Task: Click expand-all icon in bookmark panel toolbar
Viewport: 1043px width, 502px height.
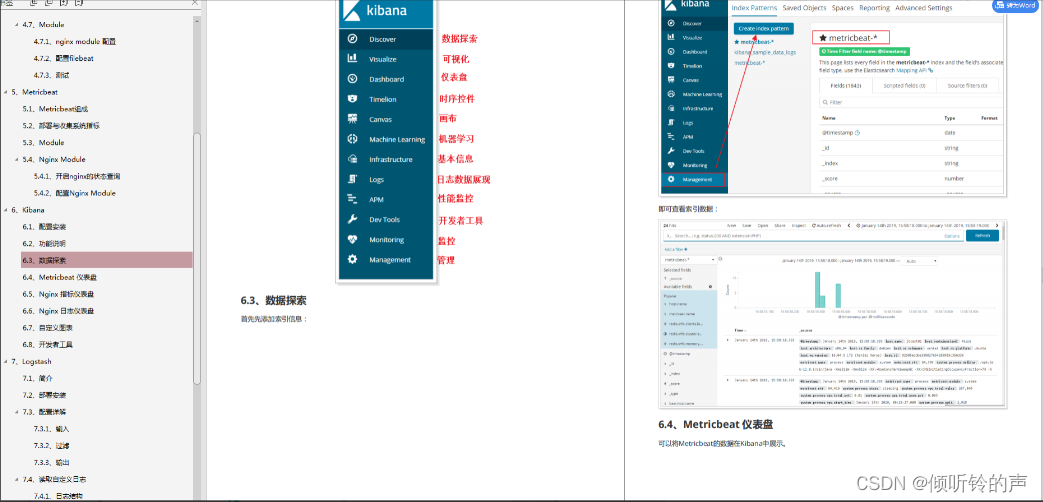Action: pyautogui.click(x=34, y=3)
